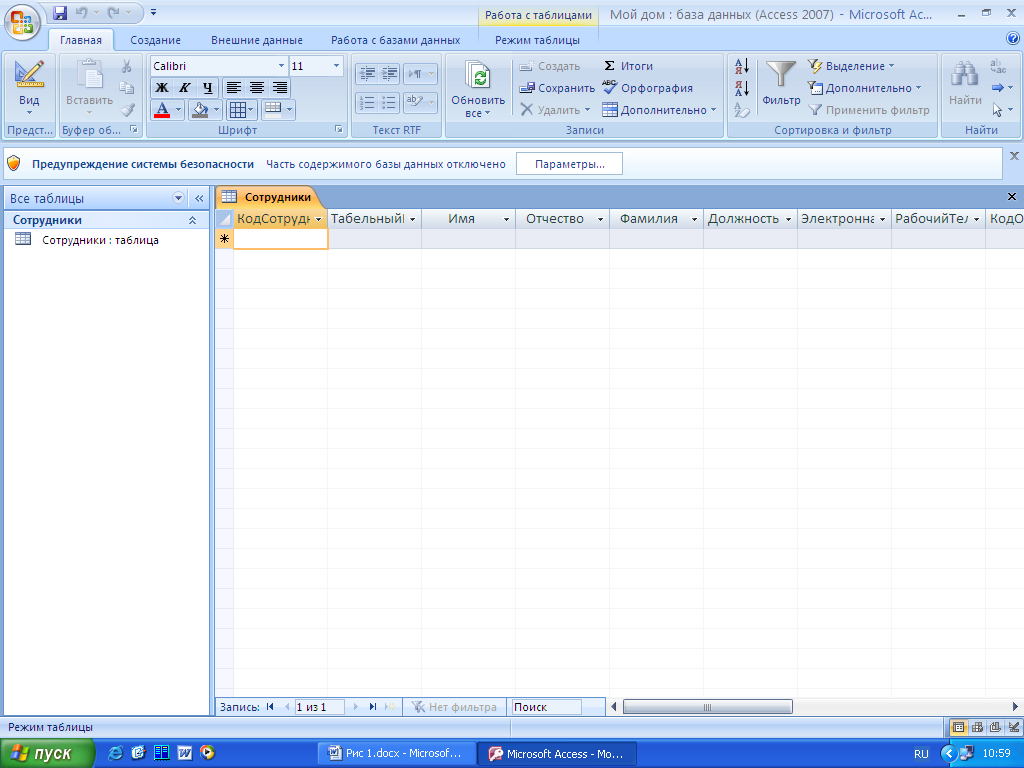Align text right
Screen dimensions: 1024x768
(280, 88)
